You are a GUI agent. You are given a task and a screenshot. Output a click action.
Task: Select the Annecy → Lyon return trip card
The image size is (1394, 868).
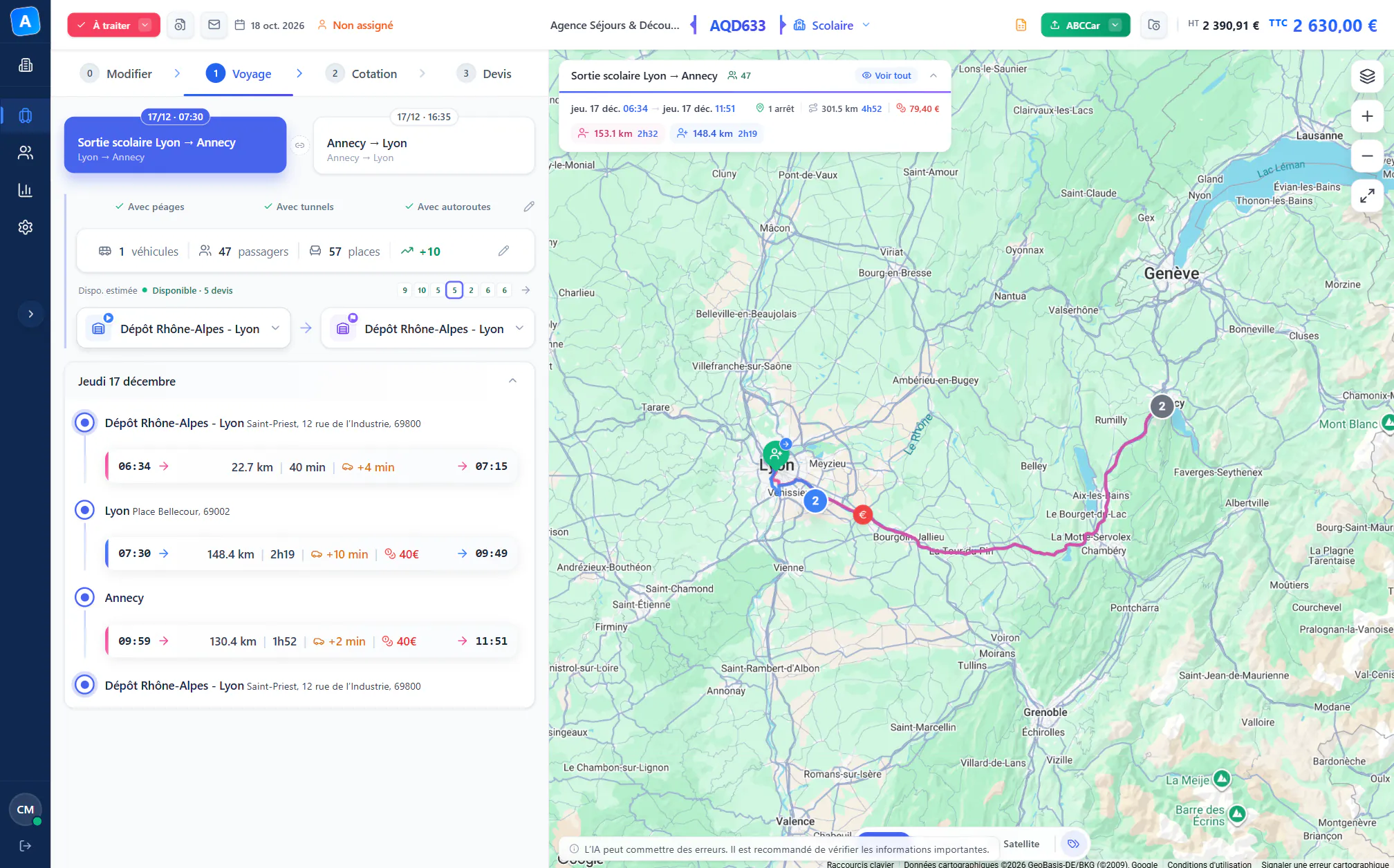[424, 145]
